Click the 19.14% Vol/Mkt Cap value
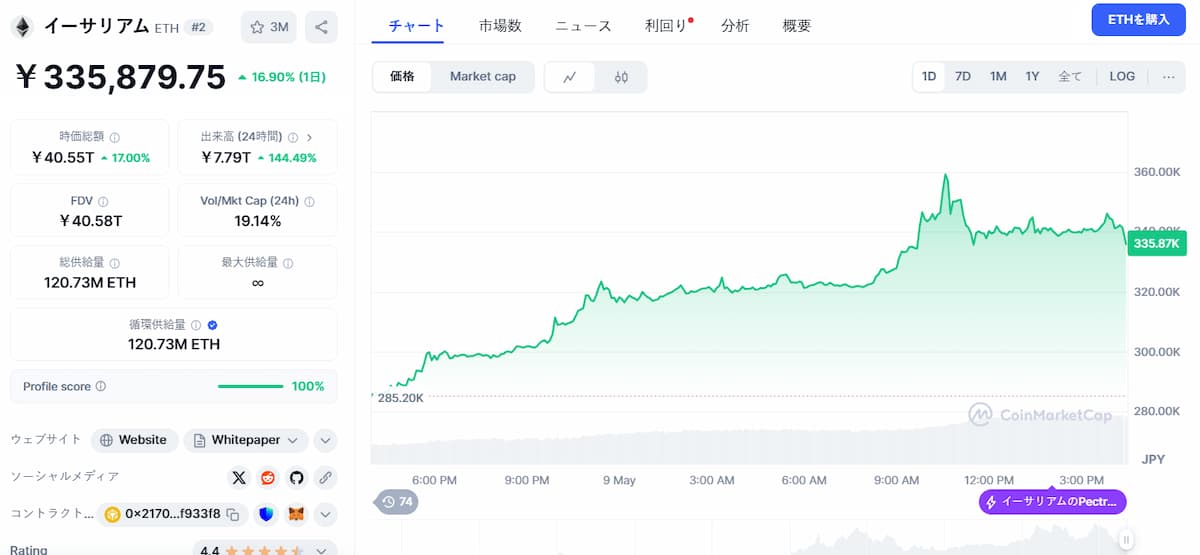1200x555 pixels. click(258, 221)
